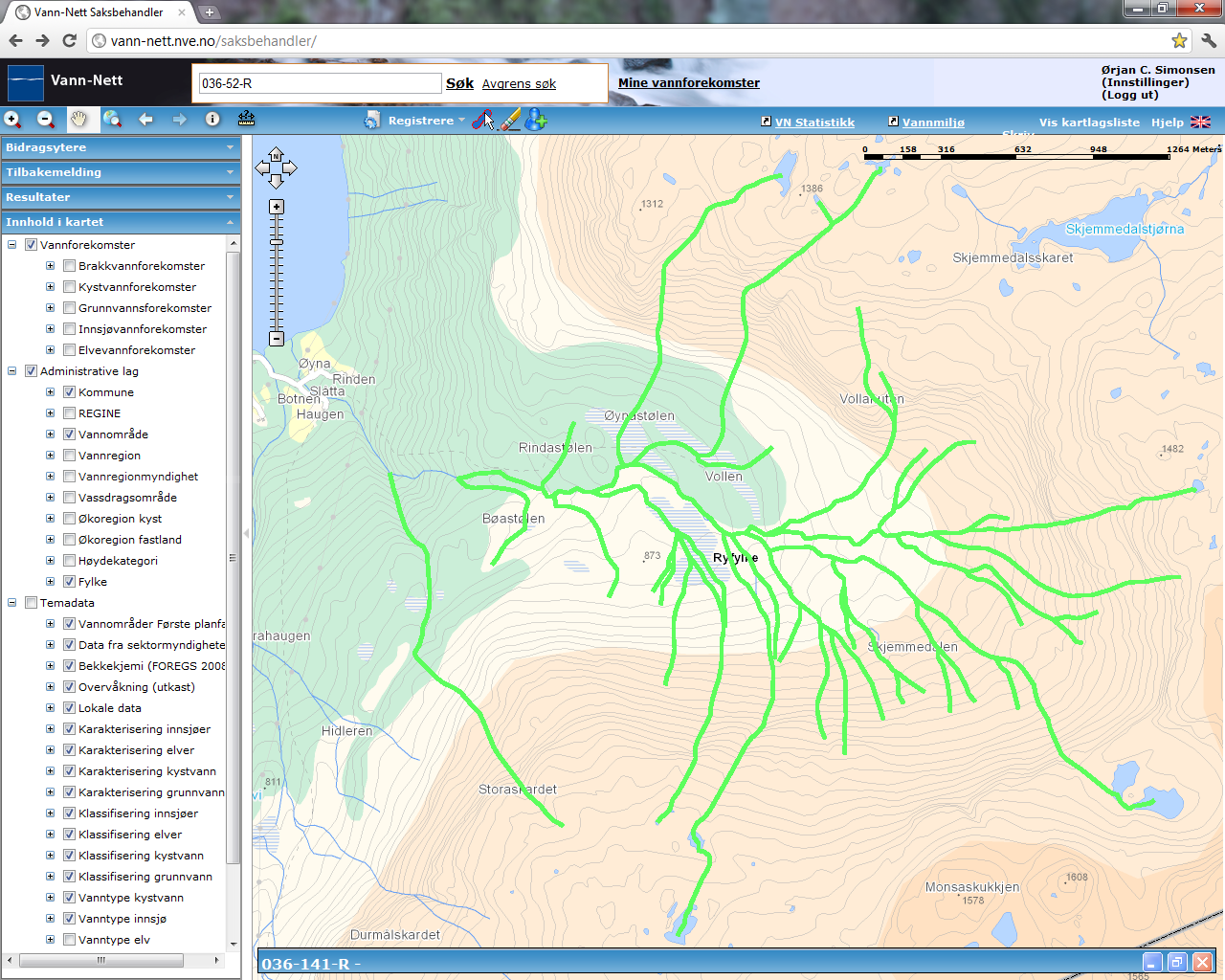This screenshot has height=980, width=1225.
Task: Close the 036-141-R bottom panel
Action: pos(1202,963)
